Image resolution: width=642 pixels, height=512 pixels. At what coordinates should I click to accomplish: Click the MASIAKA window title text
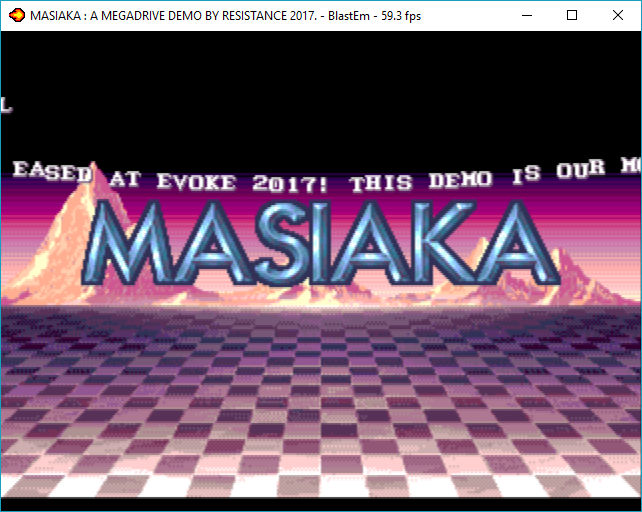[226, 16]
